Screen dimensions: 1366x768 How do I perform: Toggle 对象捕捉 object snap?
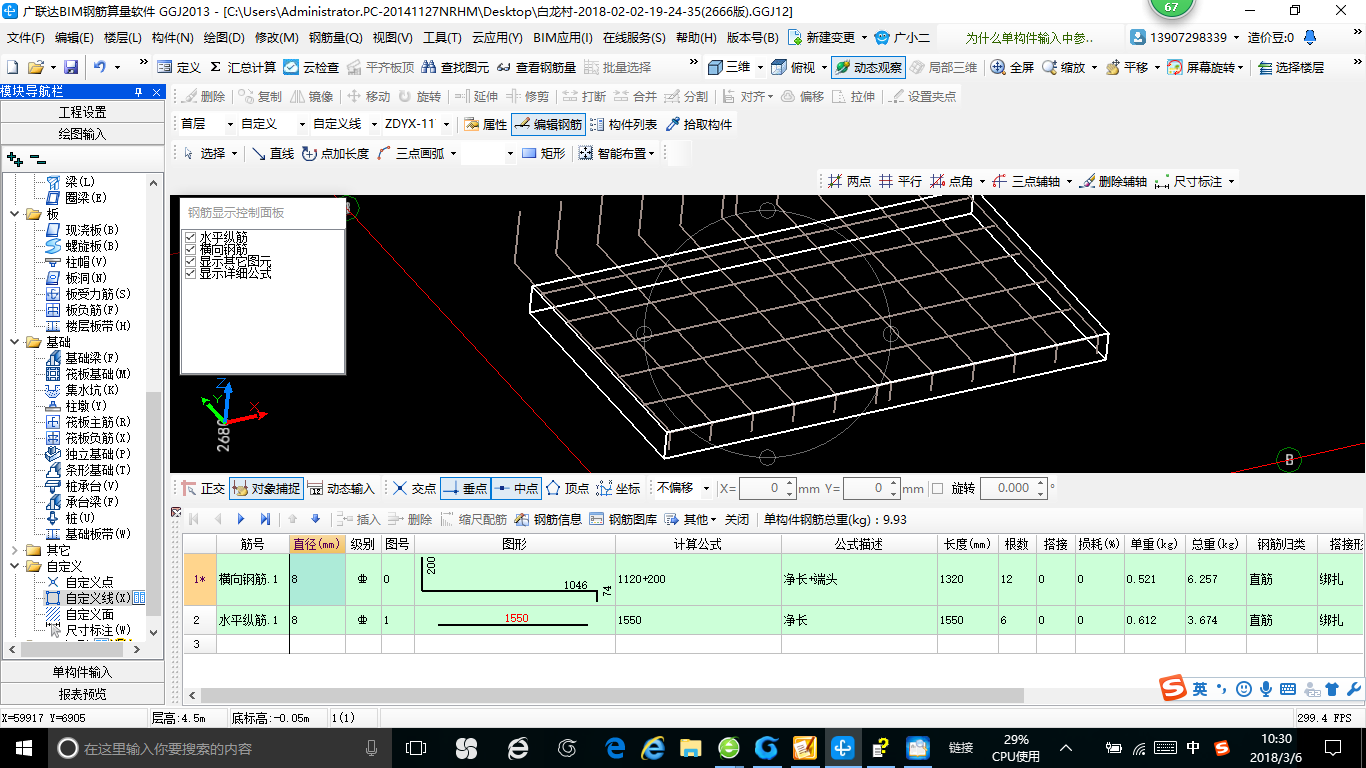[x=265, y=488]
